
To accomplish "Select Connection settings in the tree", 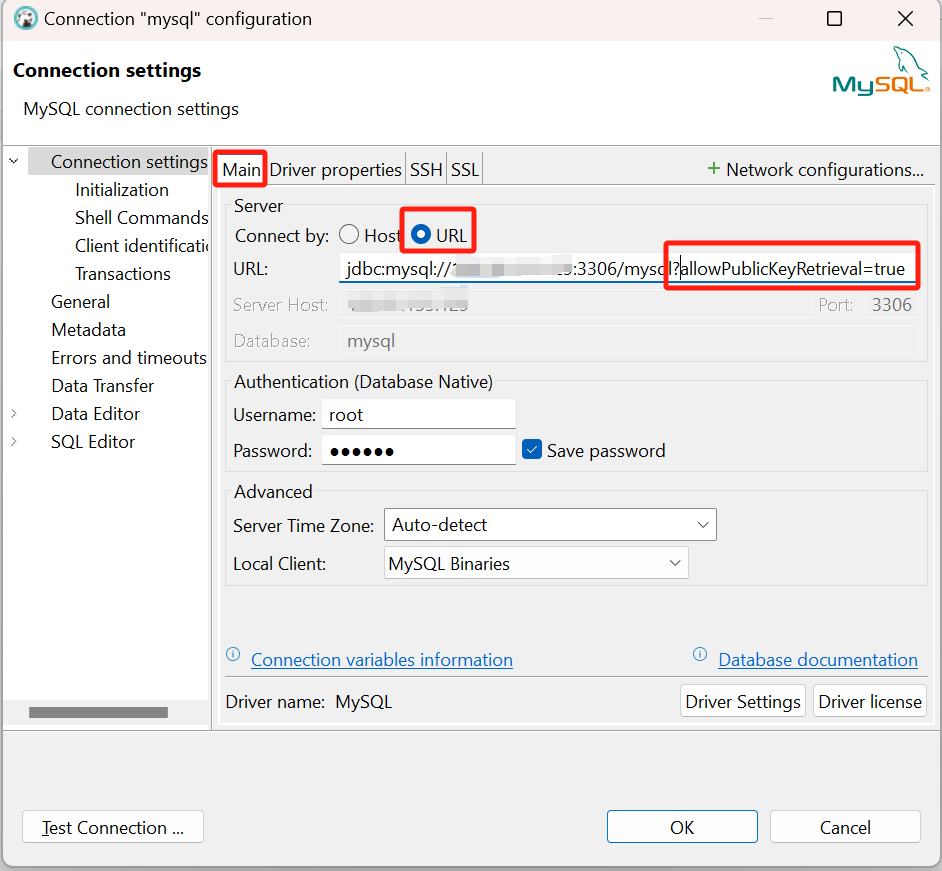I will coord(129,162).
